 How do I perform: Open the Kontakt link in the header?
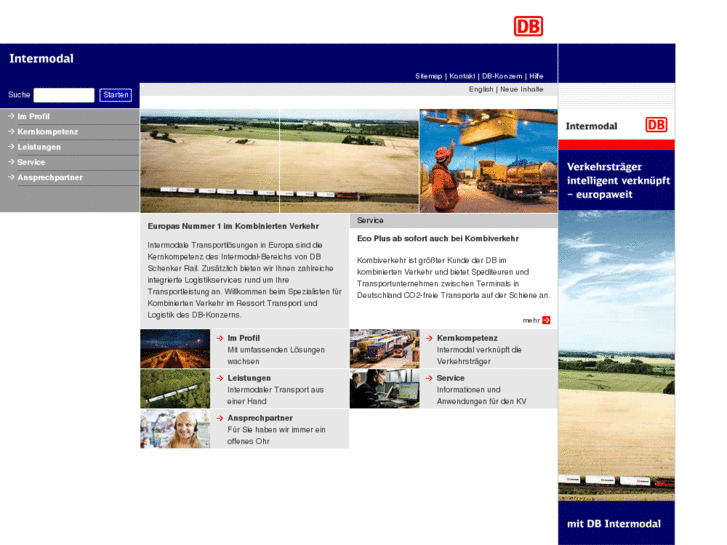[462, 76]
